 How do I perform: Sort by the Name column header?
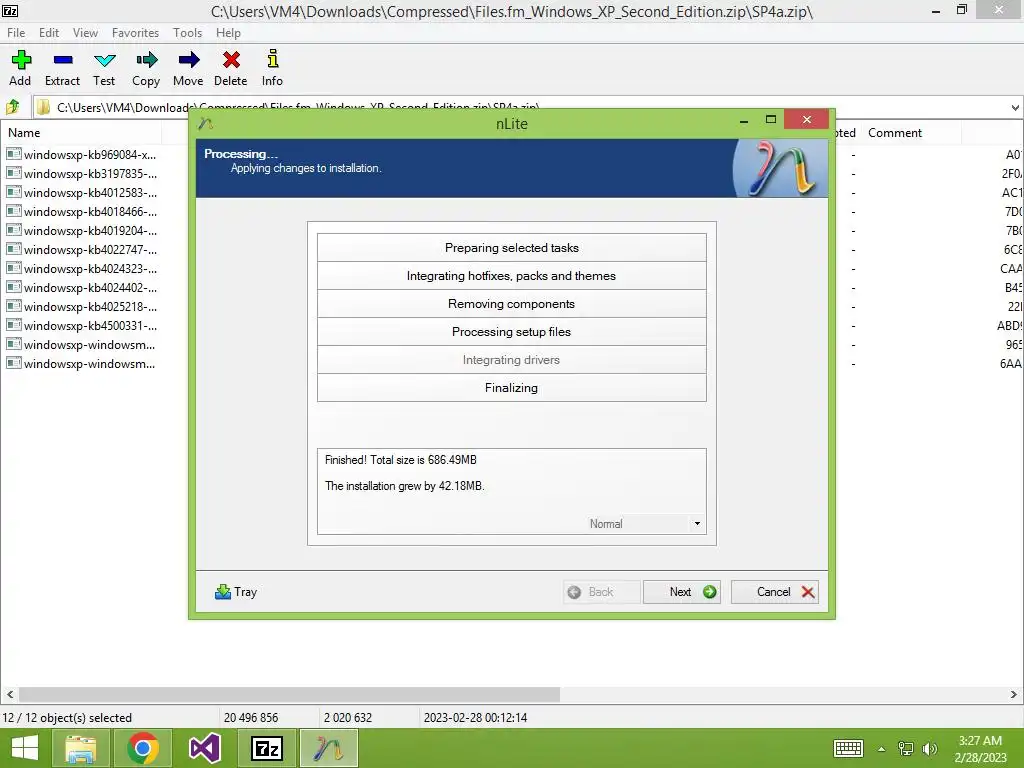click(x=24, y=133)
